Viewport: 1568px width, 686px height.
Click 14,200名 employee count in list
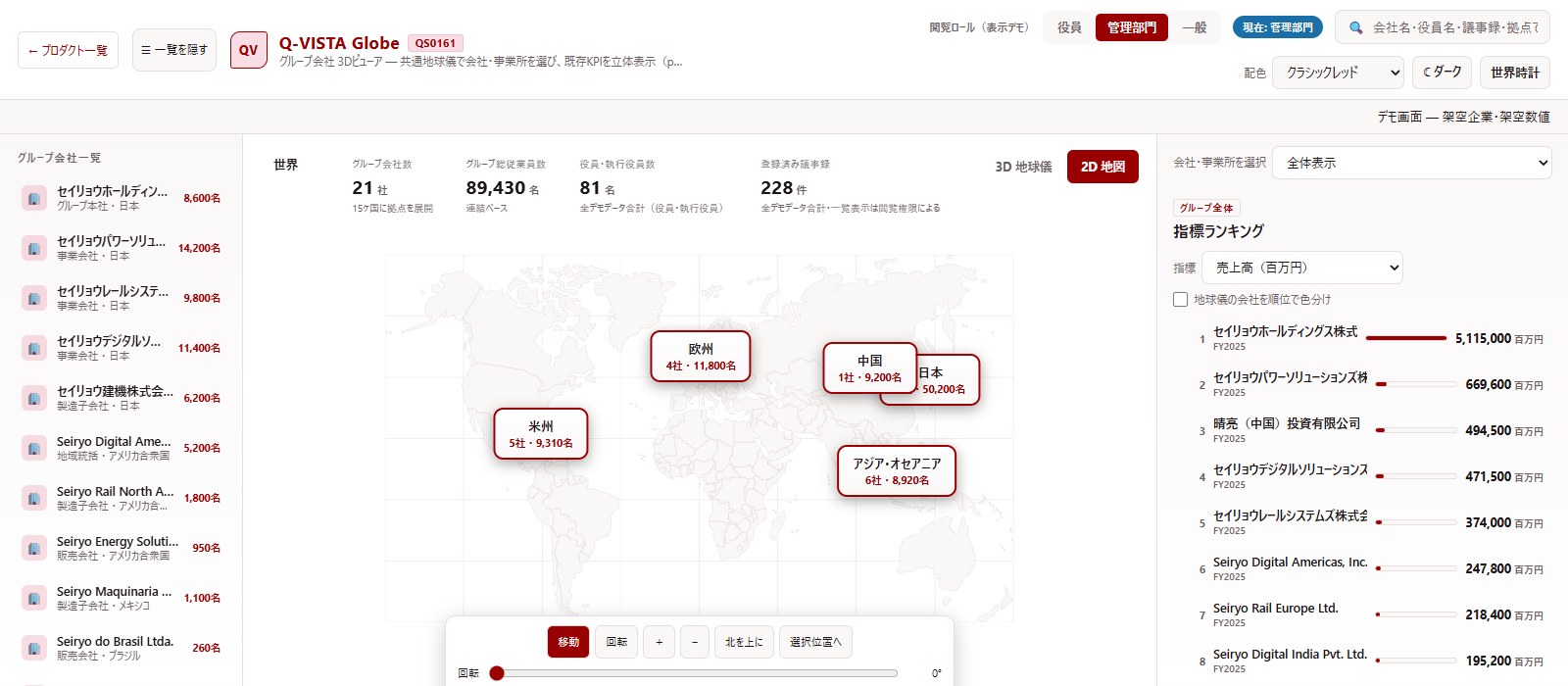point(199,248)
